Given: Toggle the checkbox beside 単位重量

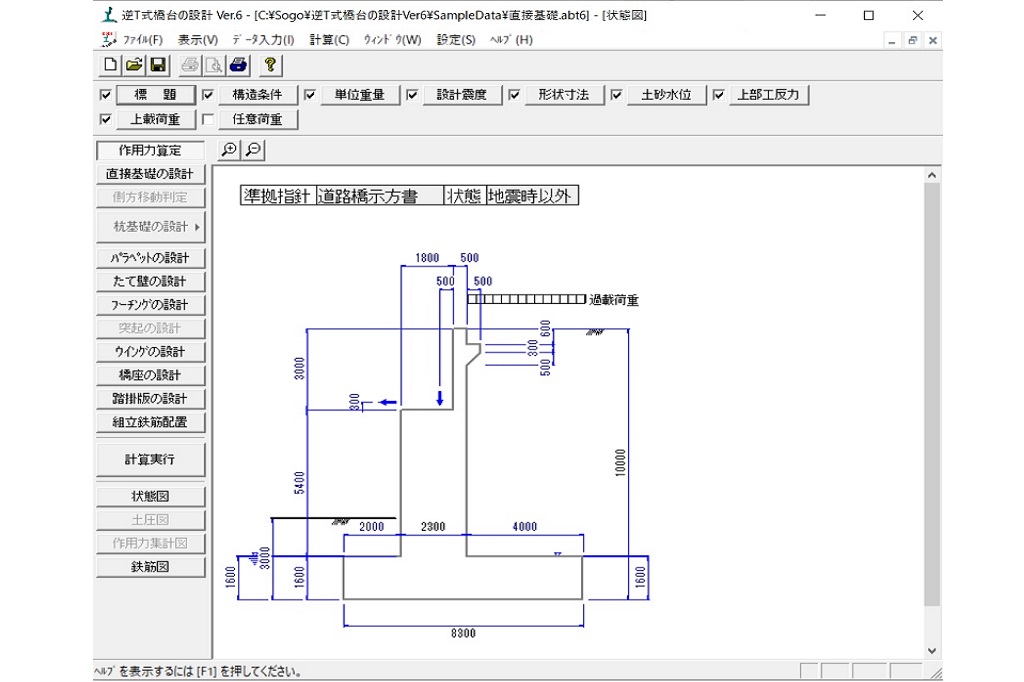Looking at the screenshot, I should [310, 95].
